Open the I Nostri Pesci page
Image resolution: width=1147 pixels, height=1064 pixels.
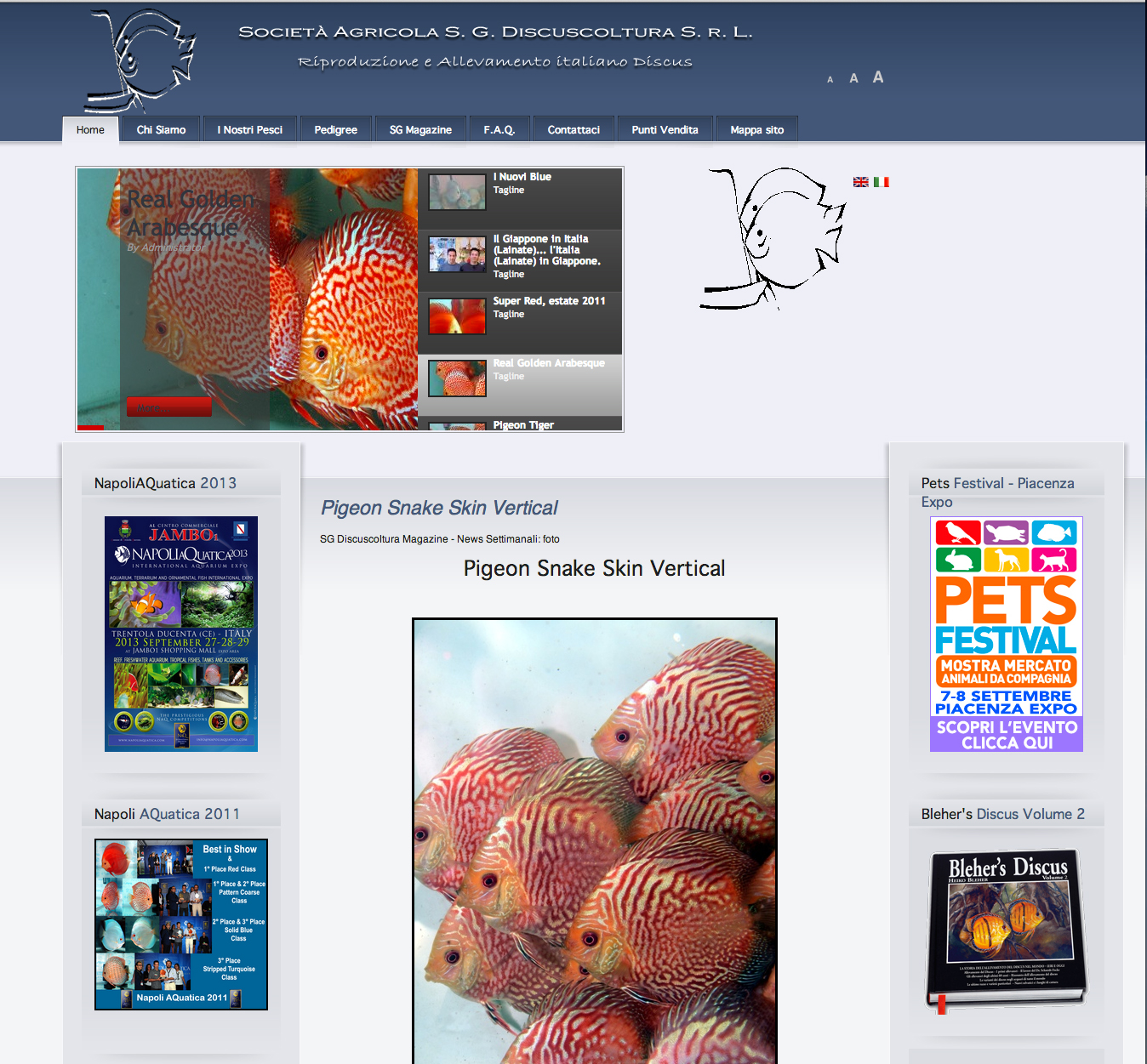249,130
